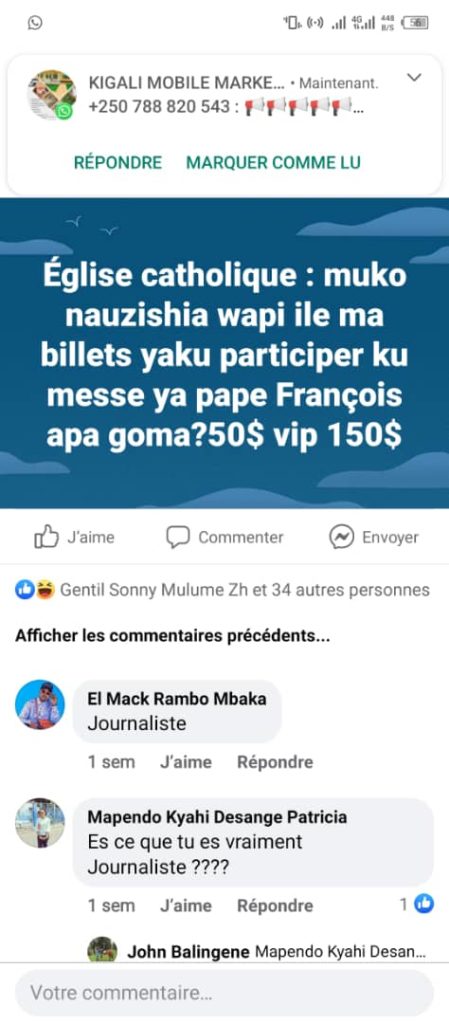The height and width of the screenshot is (1024, 449).
Task: Tap the Votre commentaire input field
Action: (224, 993)
